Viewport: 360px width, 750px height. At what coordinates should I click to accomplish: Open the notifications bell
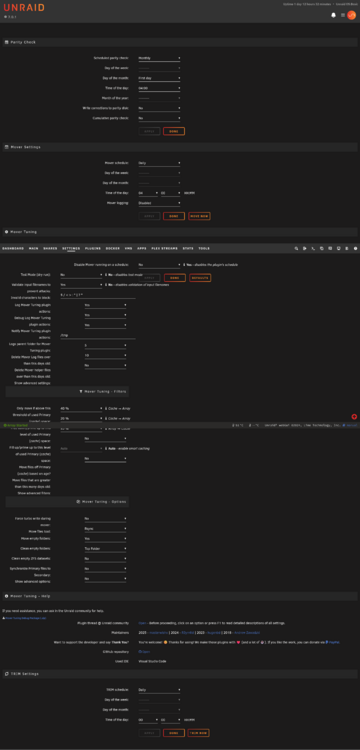click(x=334, y=15)
